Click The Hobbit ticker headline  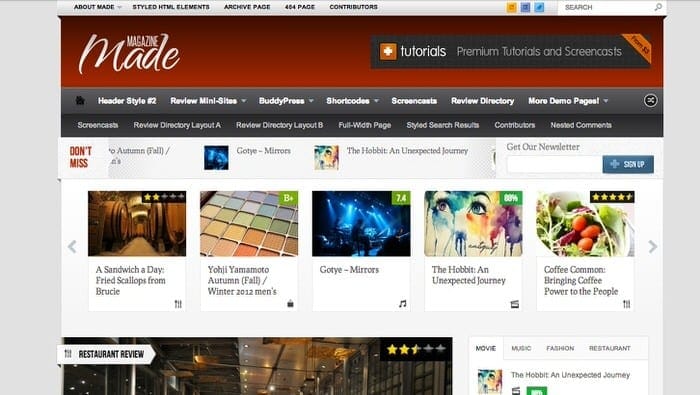407,151
